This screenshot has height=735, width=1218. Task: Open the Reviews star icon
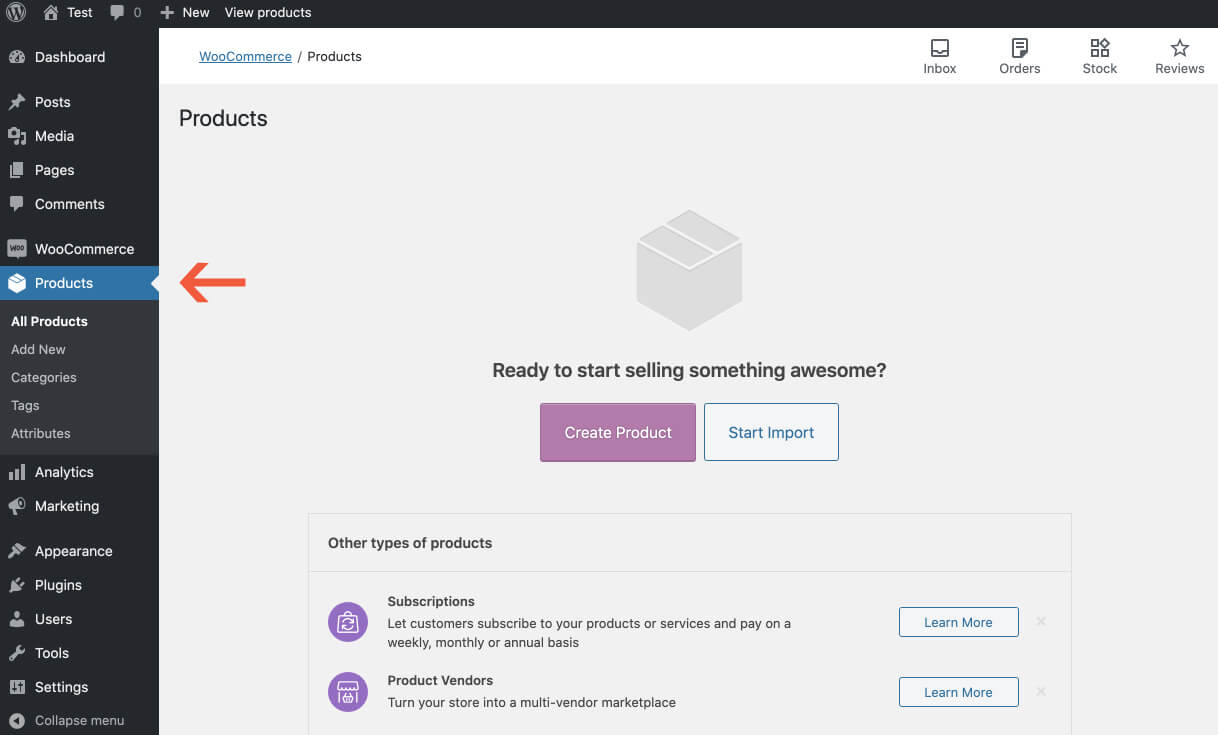pos(1180,48)
